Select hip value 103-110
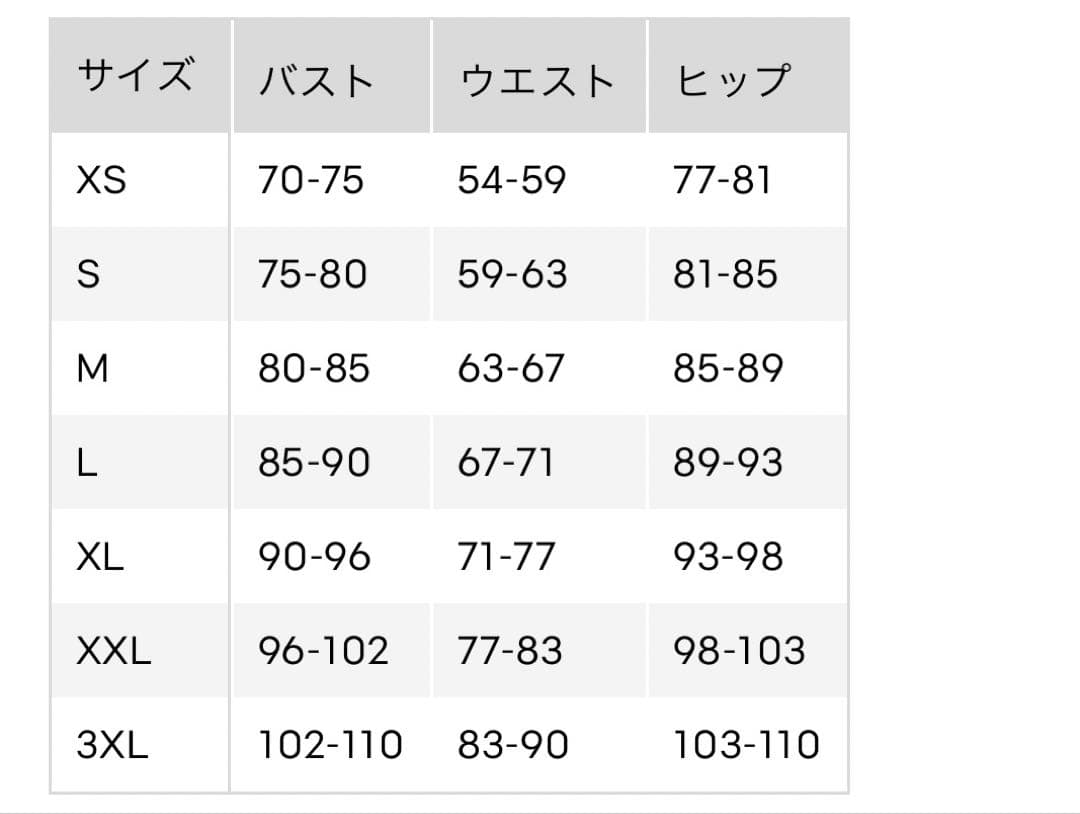Screen dimensions: 1080x814 pyautogui.click(x=747, y=745)
